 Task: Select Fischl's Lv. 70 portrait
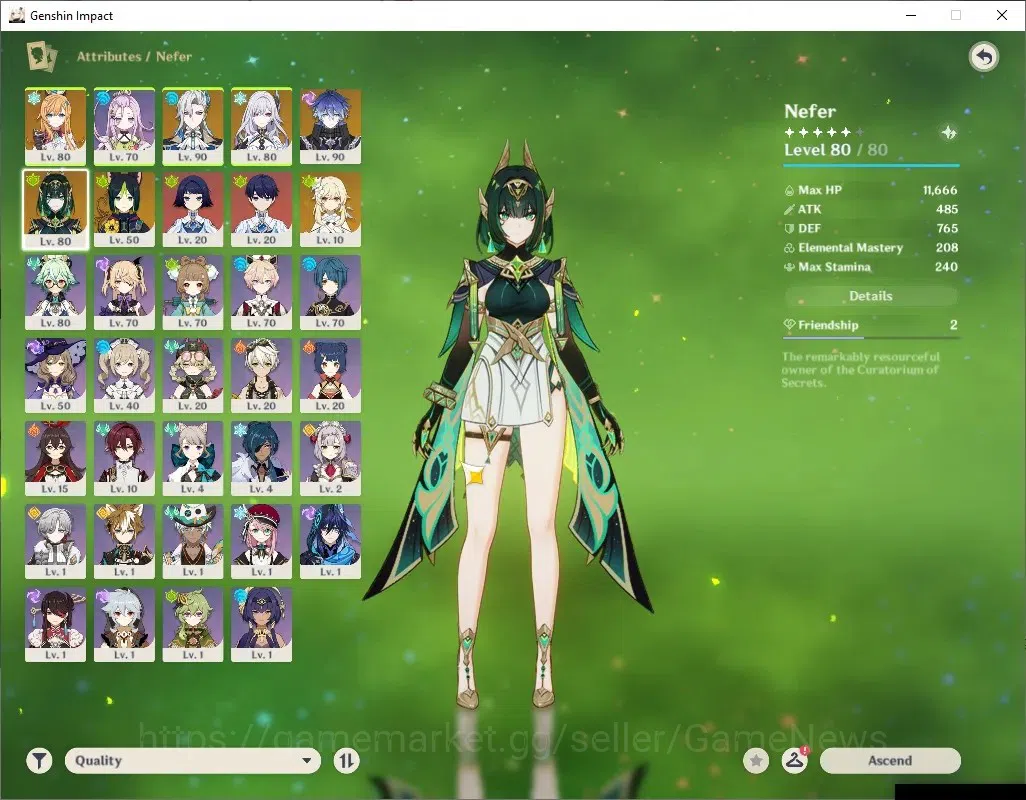coord(124,292)
